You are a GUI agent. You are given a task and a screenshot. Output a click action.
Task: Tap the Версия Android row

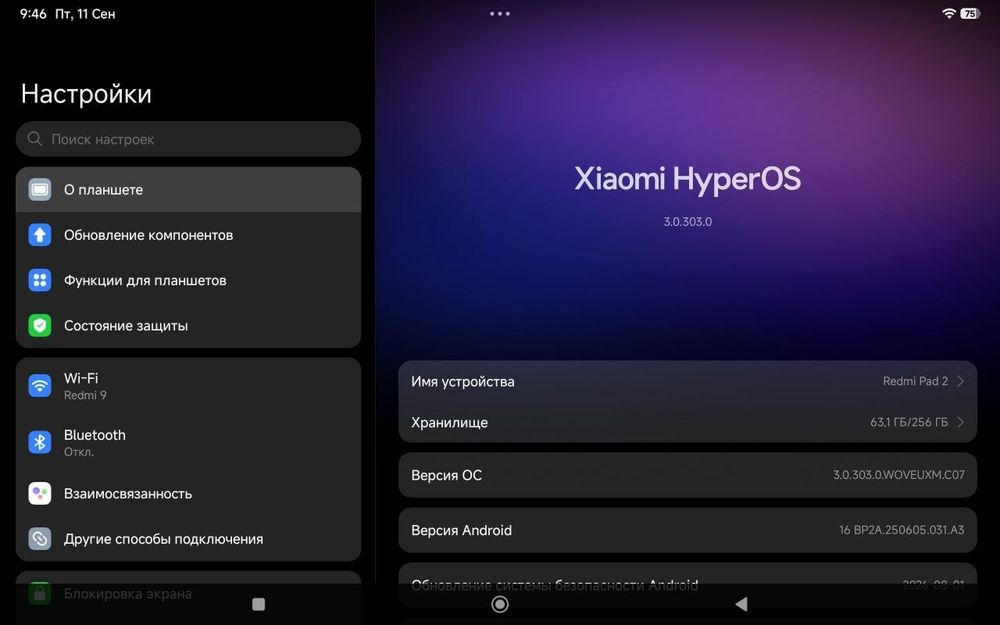point(688,530)
